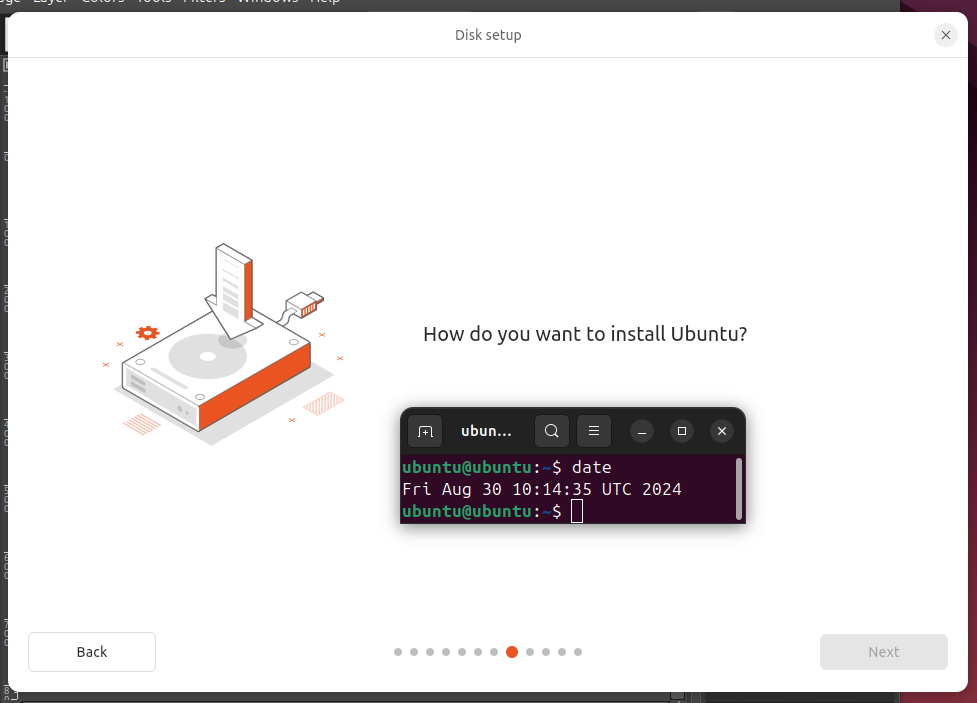Viewport: 977px width, 703px height.
Task: Click the 'Fri Aug 30 10:14:35 UTC 2024' output line
Action: pos(541,489)
